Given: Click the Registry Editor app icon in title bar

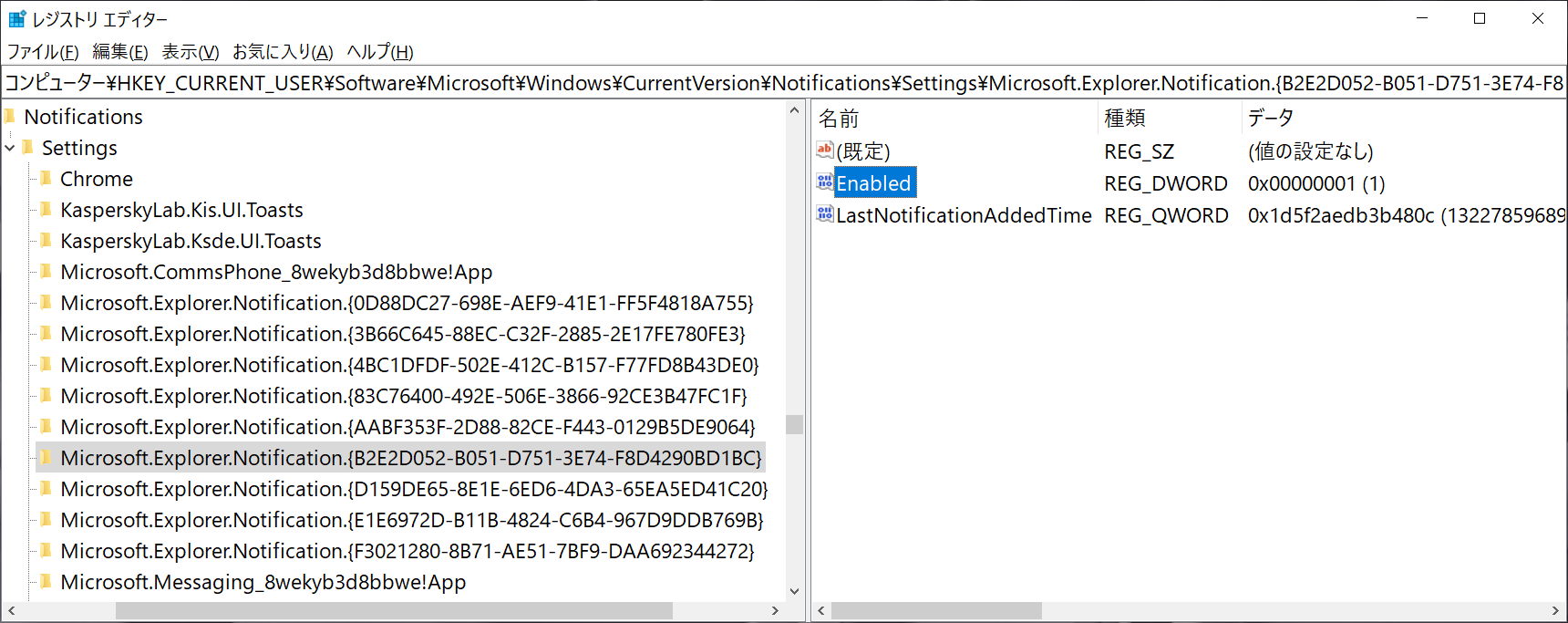Looking at the screenshot, I should pyautogui.click(x=16, y=18).
